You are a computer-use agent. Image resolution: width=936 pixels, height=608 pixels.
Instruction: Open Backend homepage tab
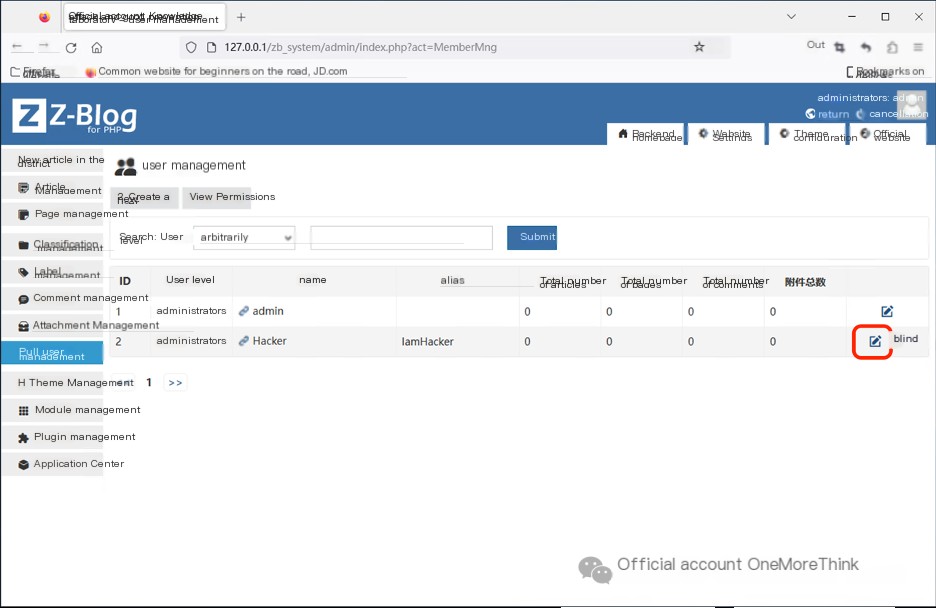(x=646, y=134)
